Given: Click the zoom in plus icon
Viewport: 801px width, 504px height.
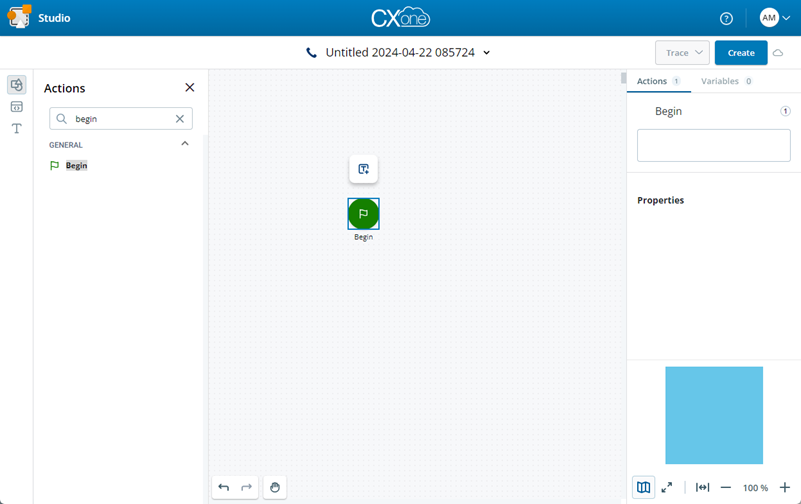Looking at the screenshot, I should point(784,487).
